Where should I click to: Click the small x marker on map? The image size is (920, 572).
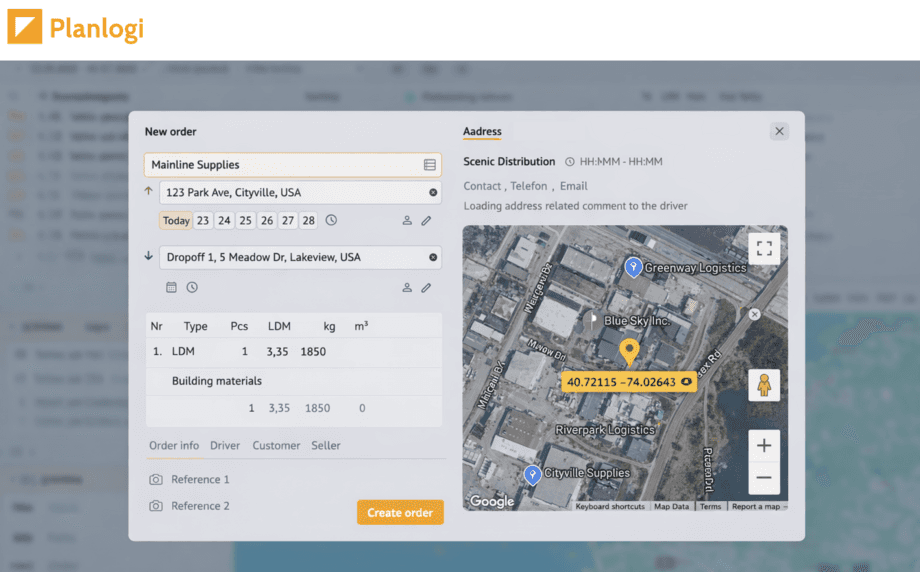pyautogui.click(x=755, y=314)
